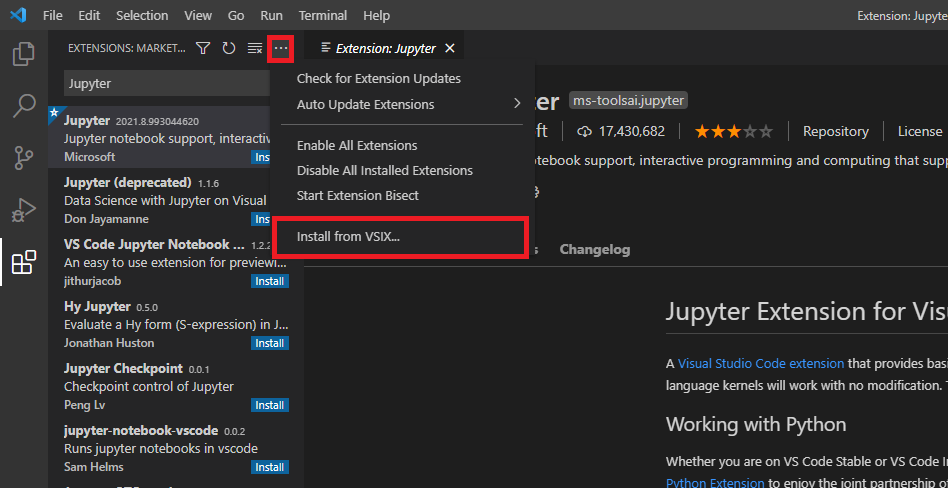Click the ms-toolsai.jupyter identifier badge
The width and height of the screenshot is (948, 488).
[628, 100]
